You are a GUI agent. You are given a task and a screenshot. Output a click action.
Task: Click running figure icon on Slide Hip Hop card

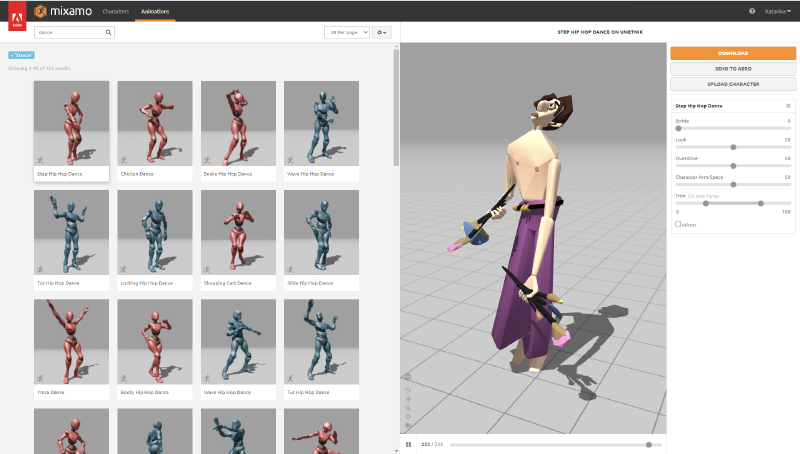pos(290,269)
